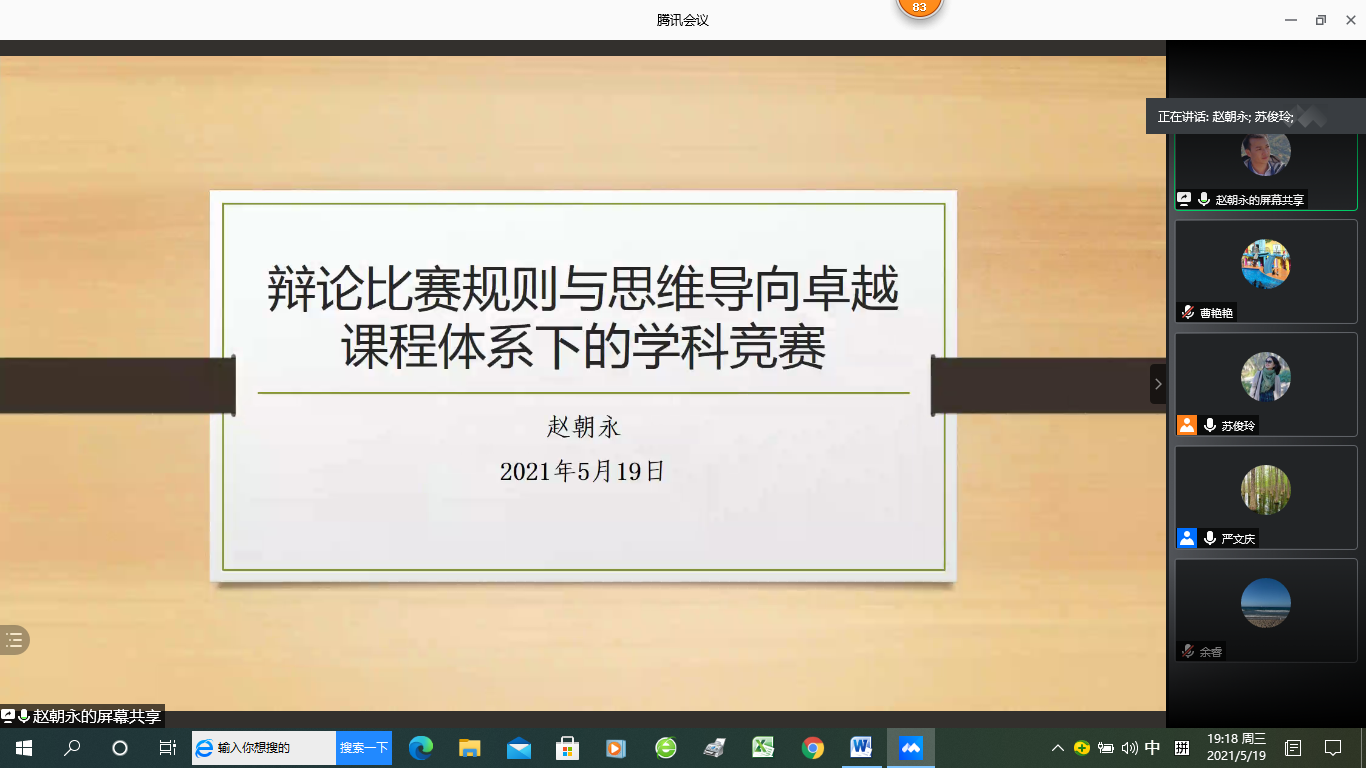Open the volume control in system tray
Screen dimensions: 1366x768
1130,748
